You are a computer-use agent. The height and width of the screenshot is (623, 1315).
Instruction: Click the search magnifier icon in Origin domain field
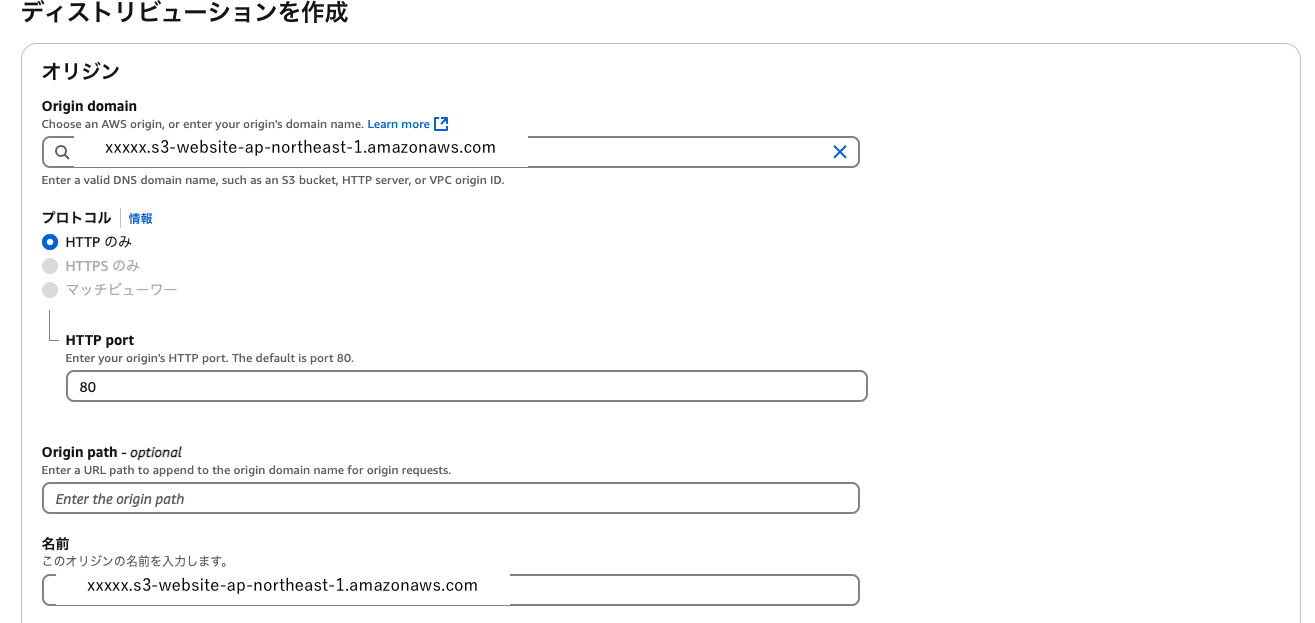[x=61, y=151]
